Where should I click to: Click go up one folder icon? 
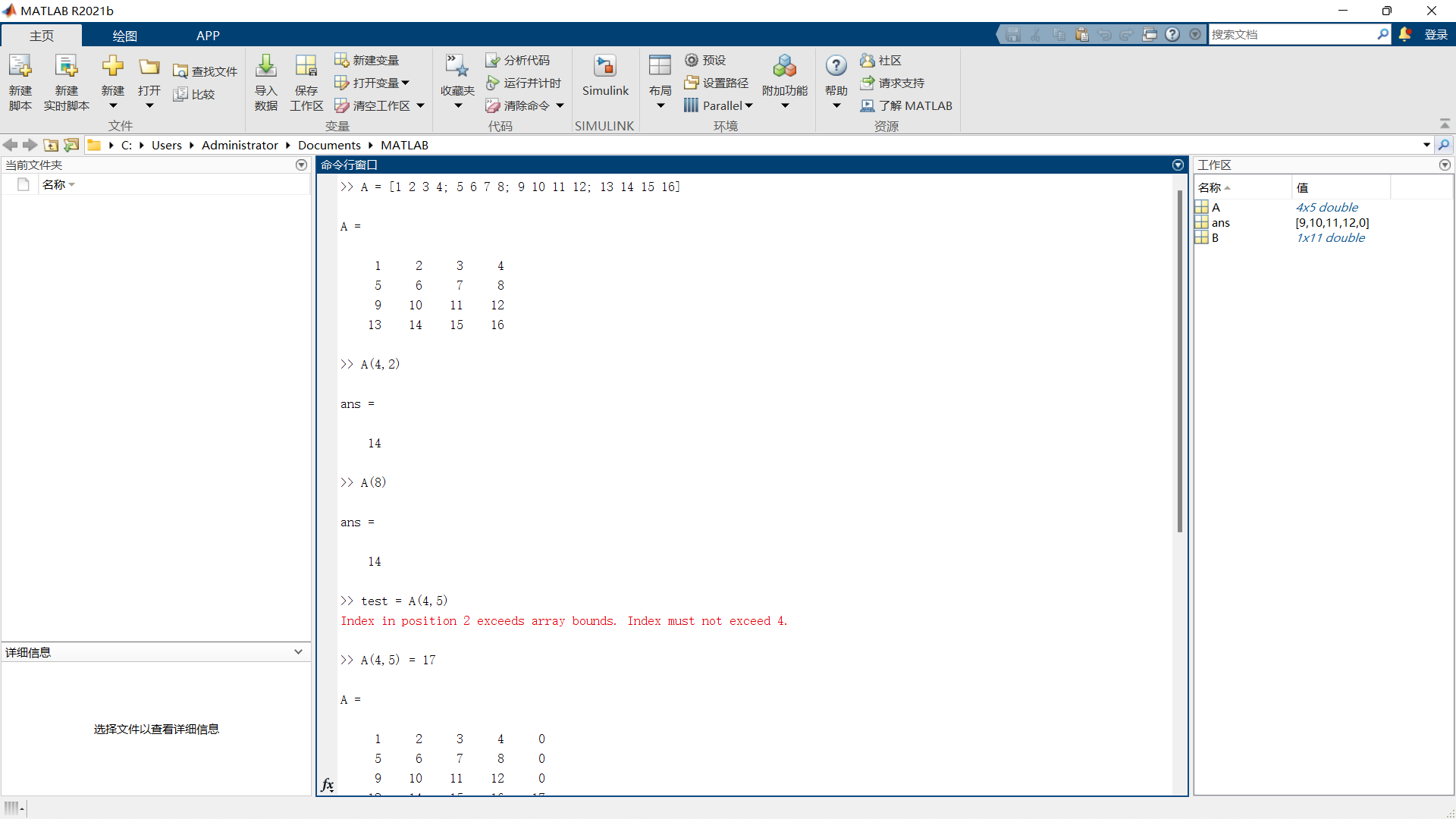(x=51, y=145)
